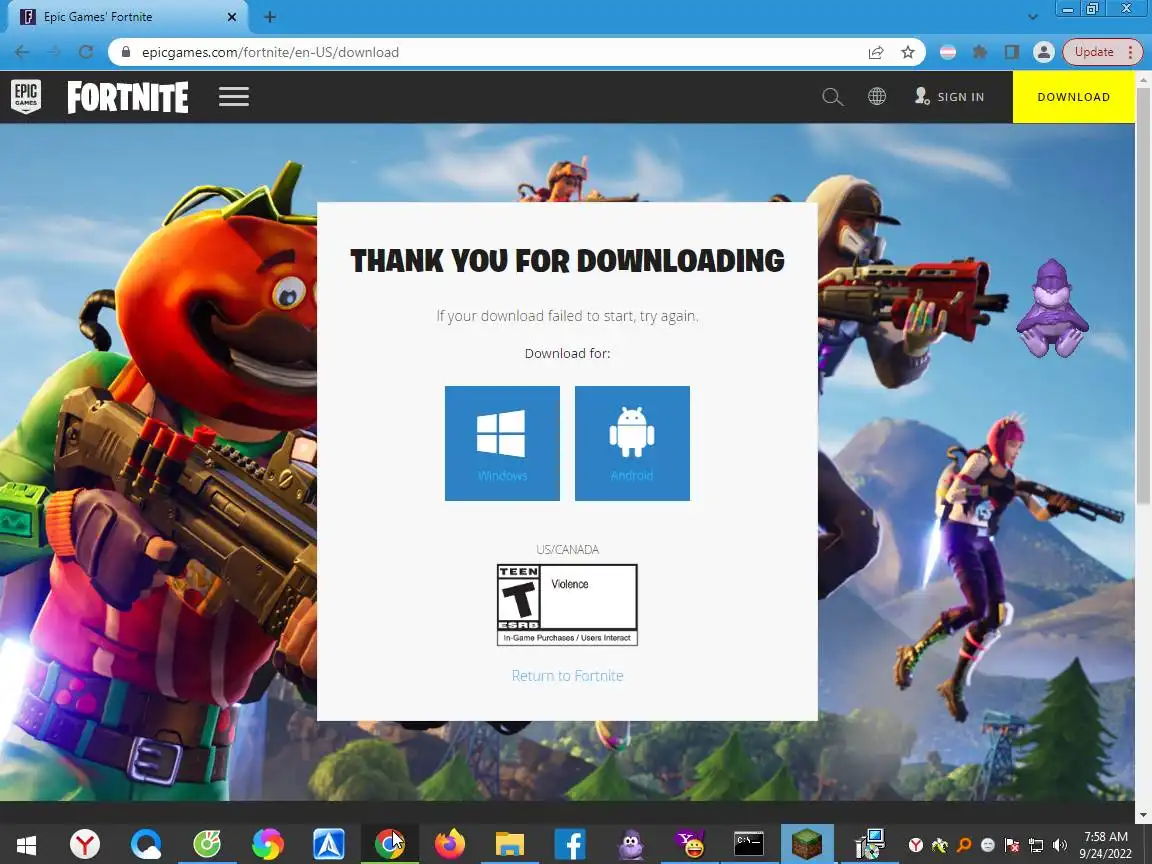Select the Epic Games' Fortnite tab
Viewport: 1152px width, 864px height.
[128, 17]
